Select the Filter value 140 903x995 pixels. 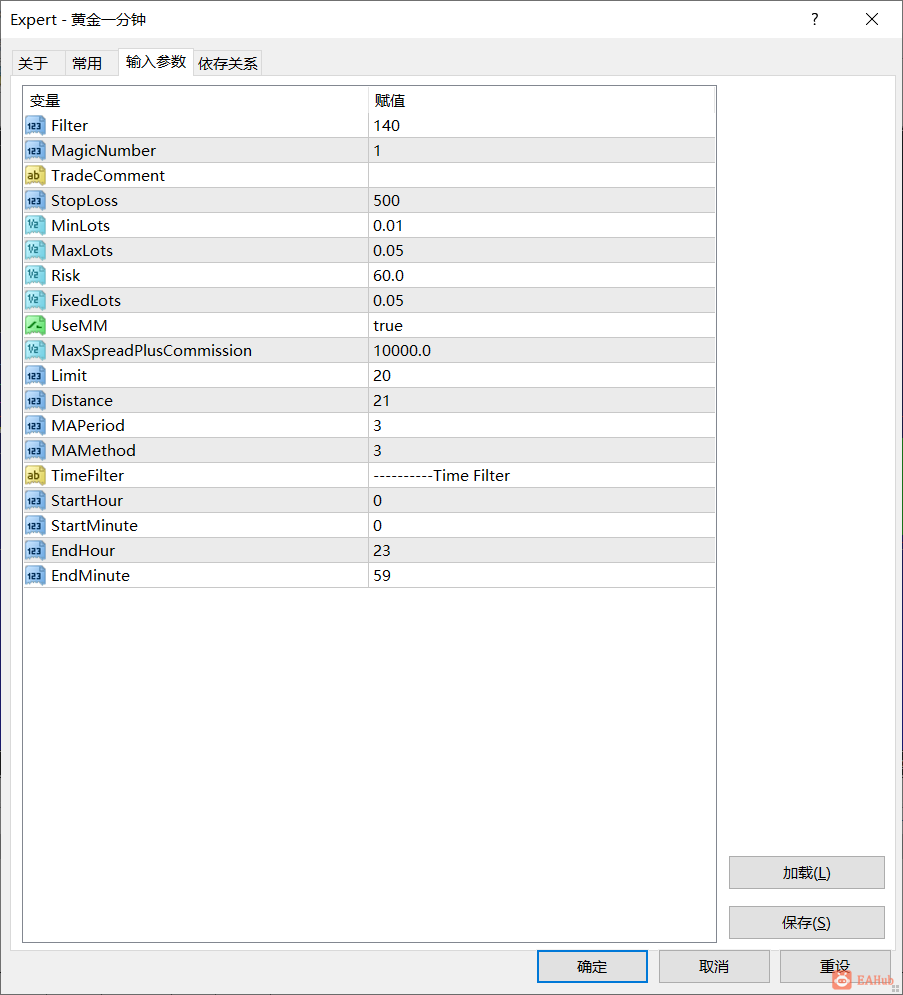click(386, 126)
